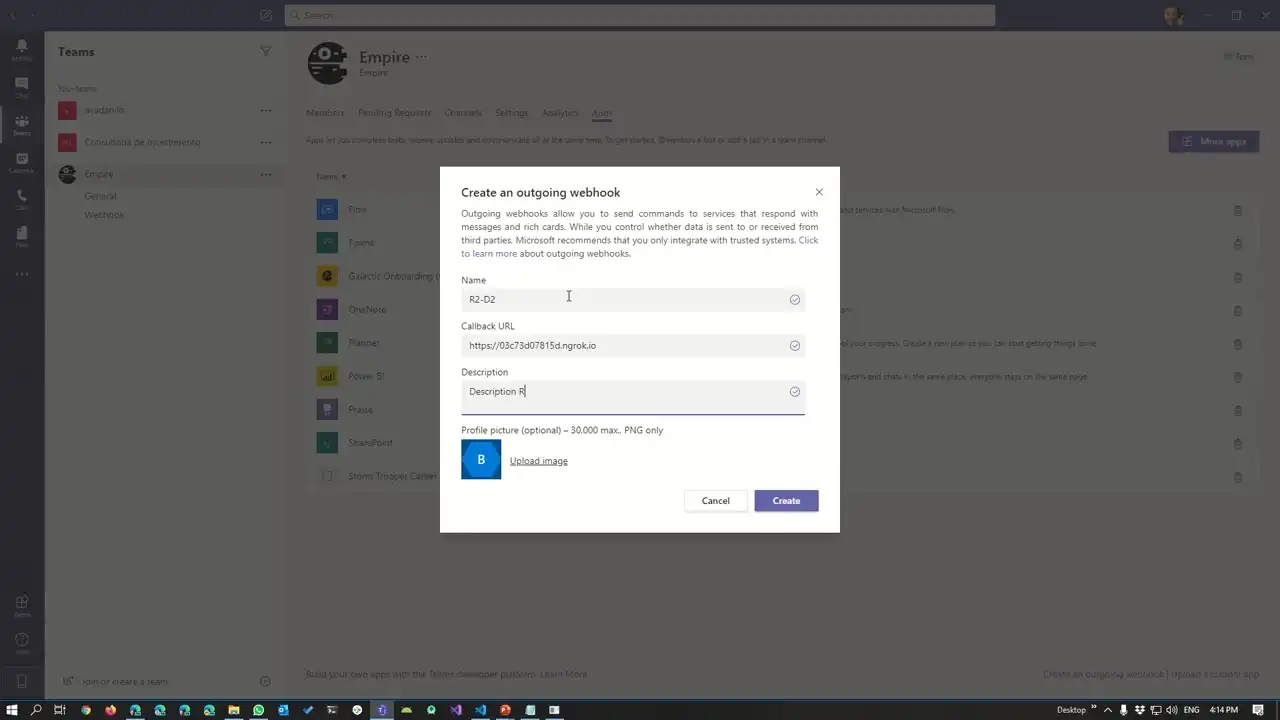Screen dimensions: 1280x720
Task: Sort apps by the Name column
Action: pyautogui.click(x=331, y=176)
